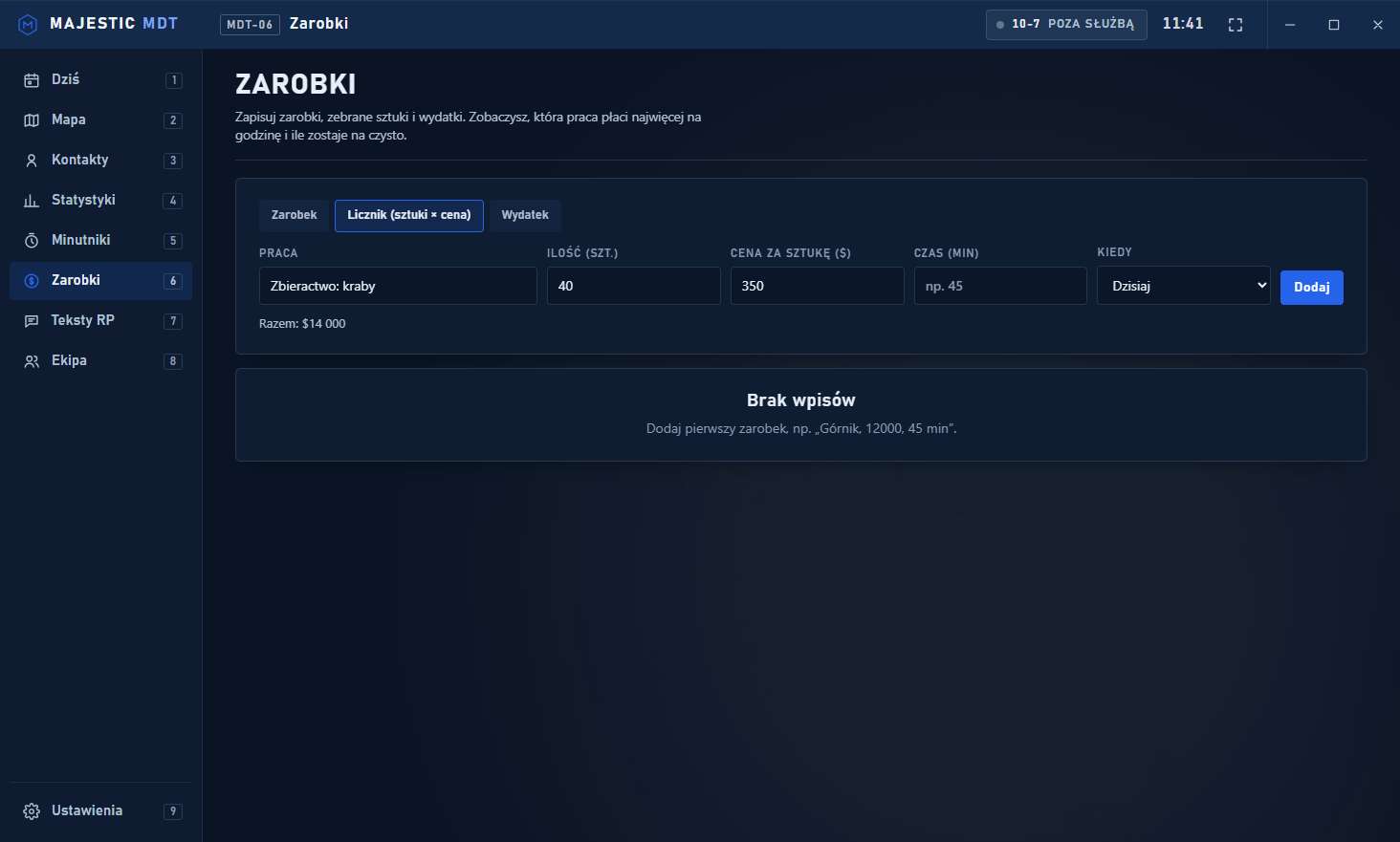Image resolution: width=1400 pixels, height=842 pixels.
Task: Click the Statystyki bar chart icon
Action: click(32, 201)
